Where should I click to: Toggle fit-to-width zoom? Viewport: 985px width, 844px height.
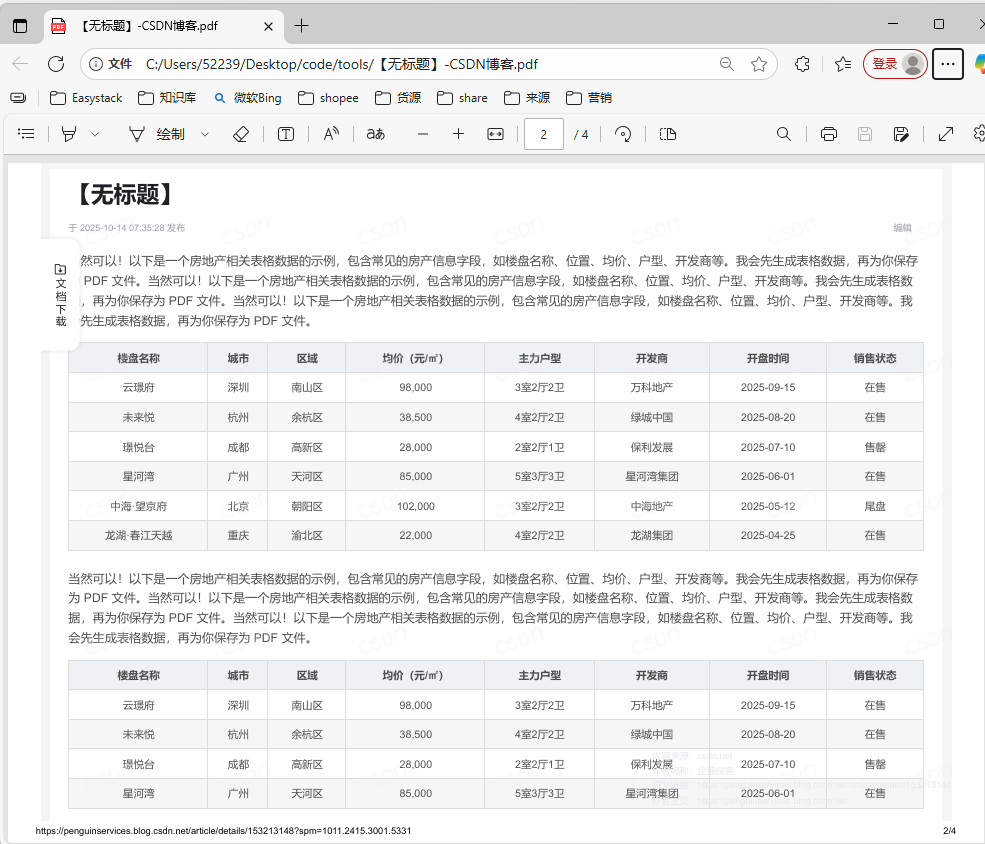(494, 133)
